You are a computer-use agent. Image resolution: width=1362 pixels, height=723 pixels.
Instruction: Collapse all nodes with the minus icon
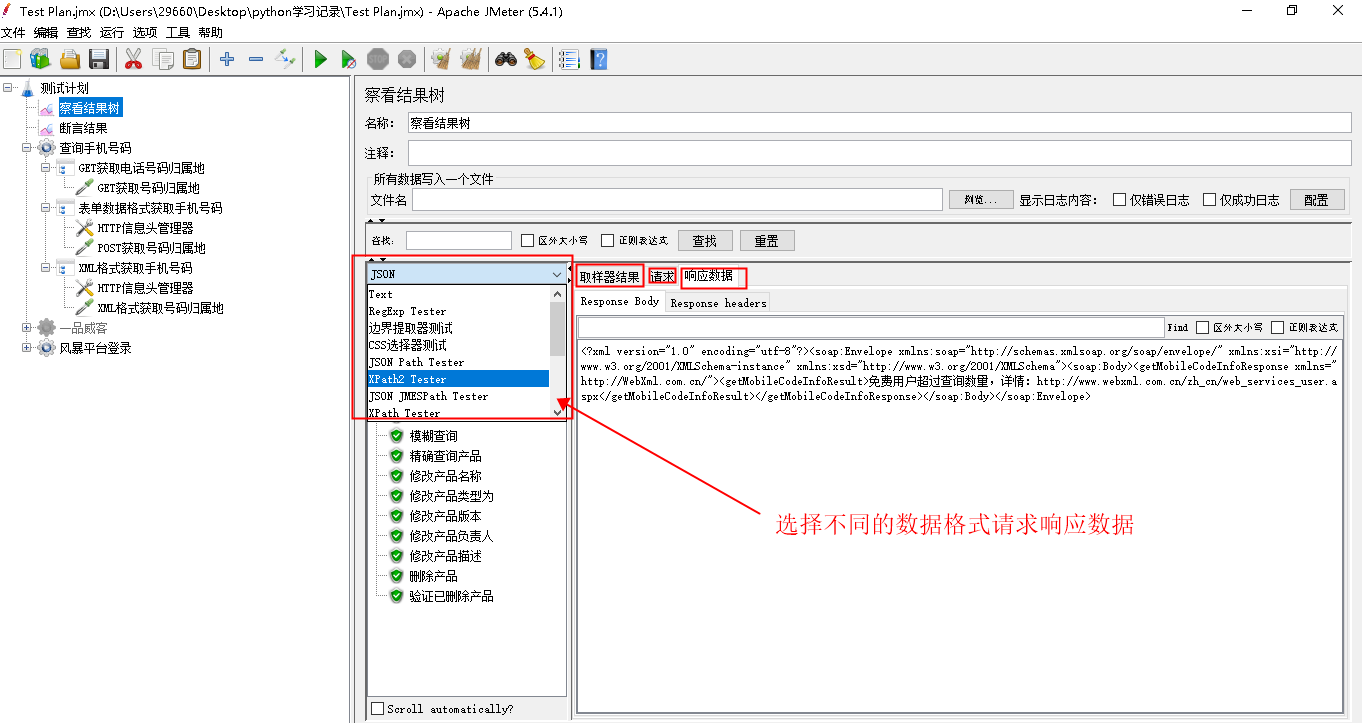click(x=256, y=60)
